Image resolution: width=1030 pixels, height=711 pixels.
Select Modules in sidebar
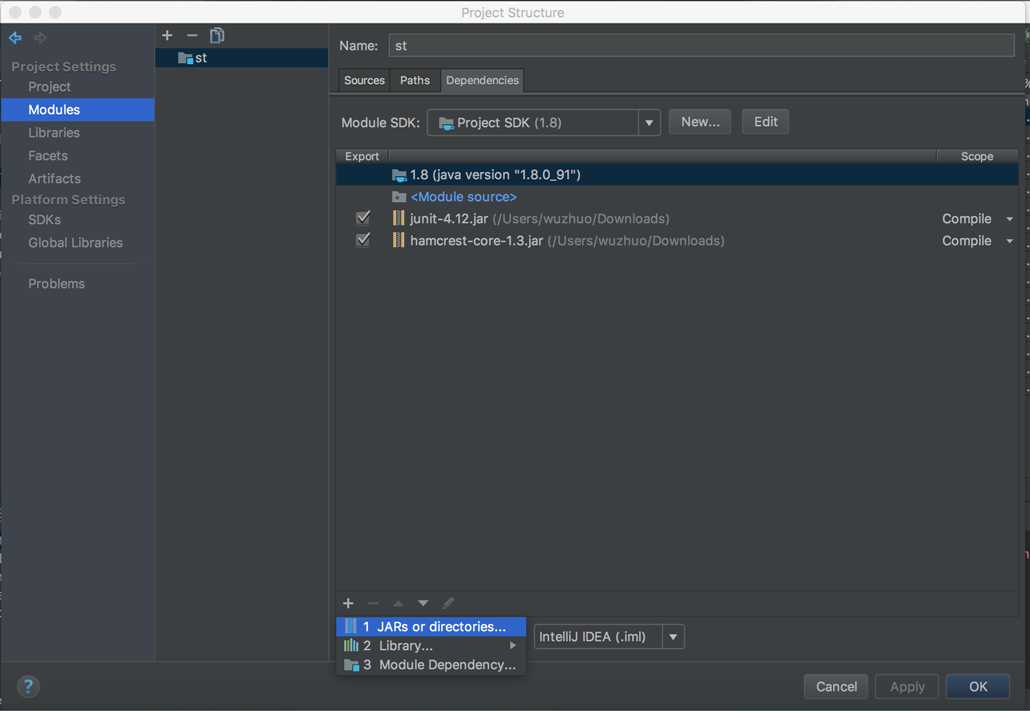click(78, 110)
